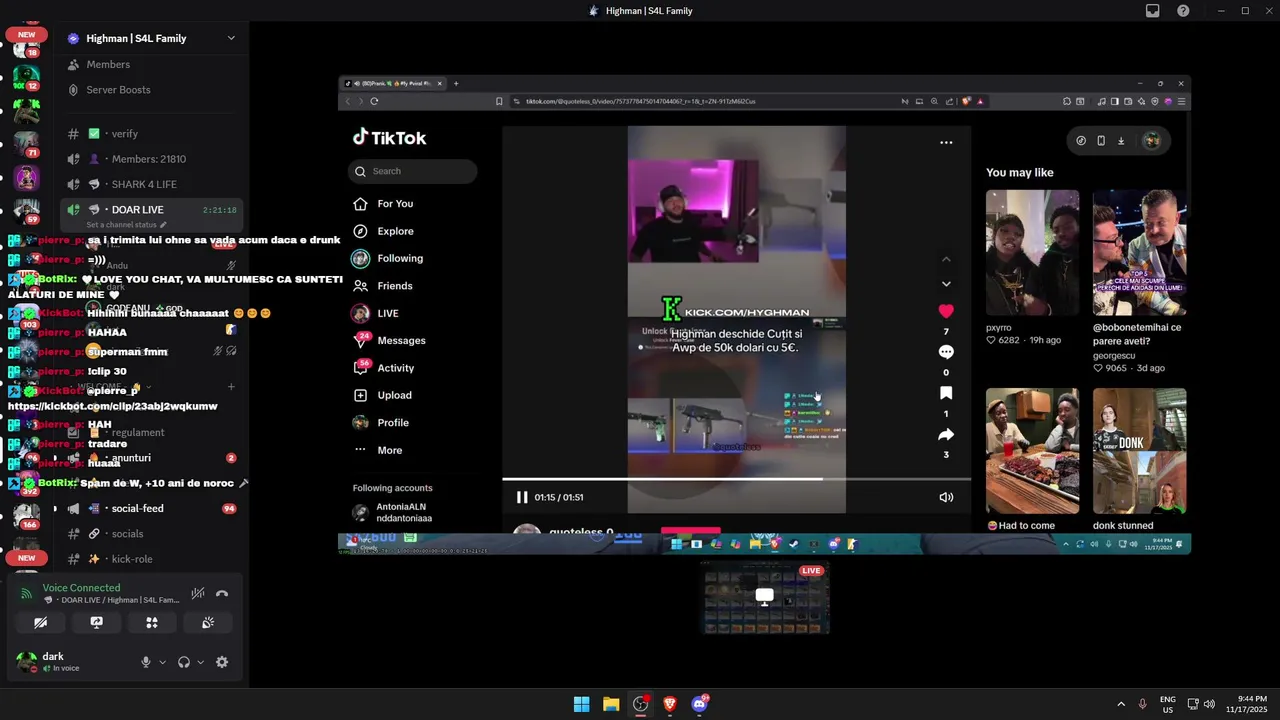Click Set a channel status

tap(125, 225)
